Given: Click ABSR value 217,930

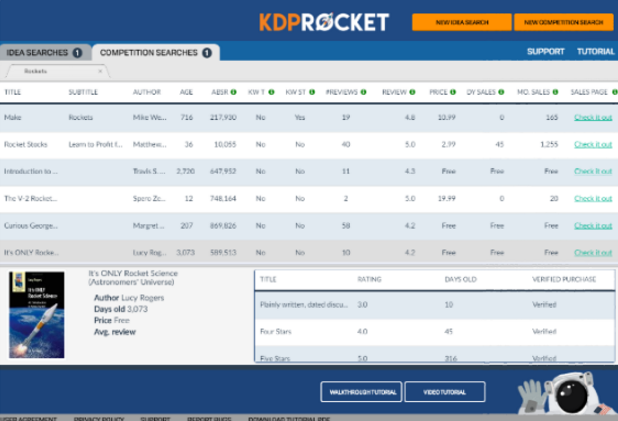Looking at the screenshot, I should 223,117.
